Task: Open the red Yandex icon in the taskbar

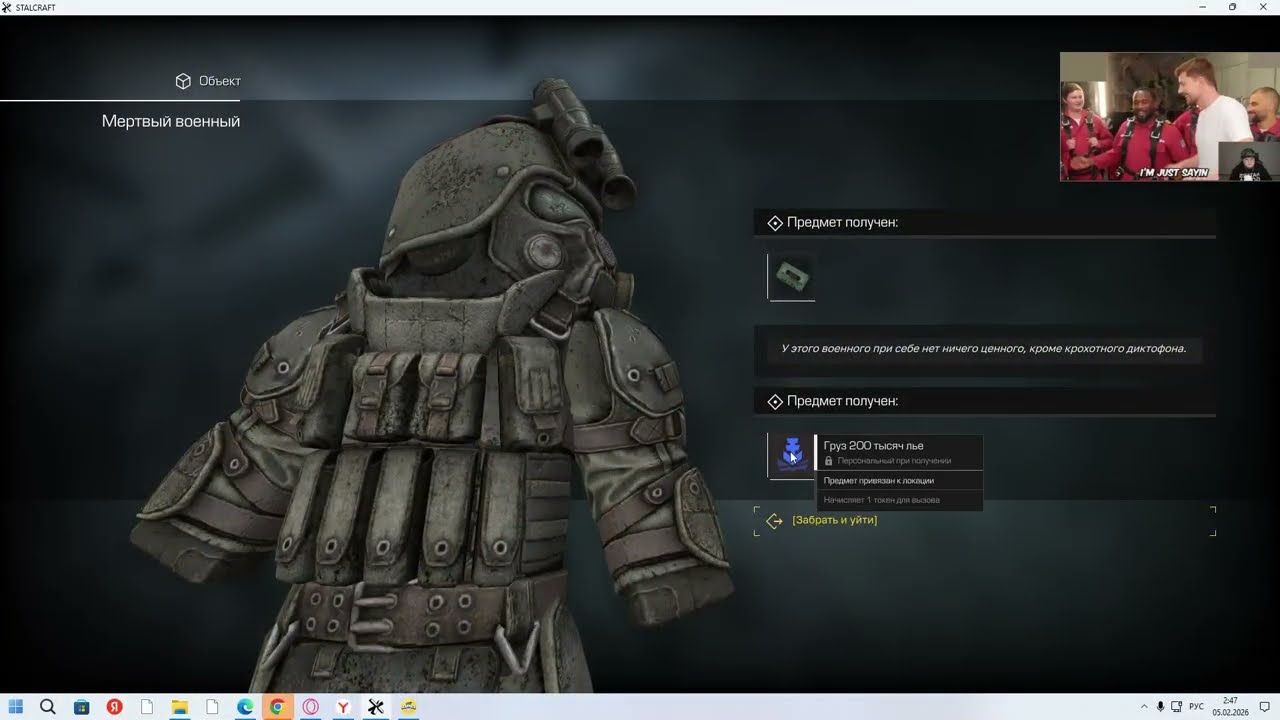Action: (114, 707)
